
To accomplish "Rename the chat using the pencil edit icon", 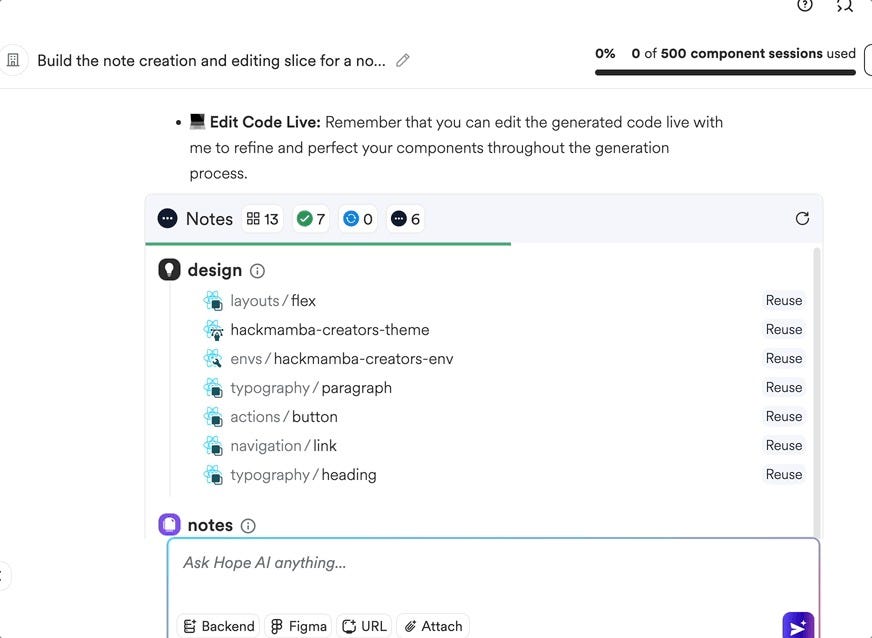I will [403, 60].
